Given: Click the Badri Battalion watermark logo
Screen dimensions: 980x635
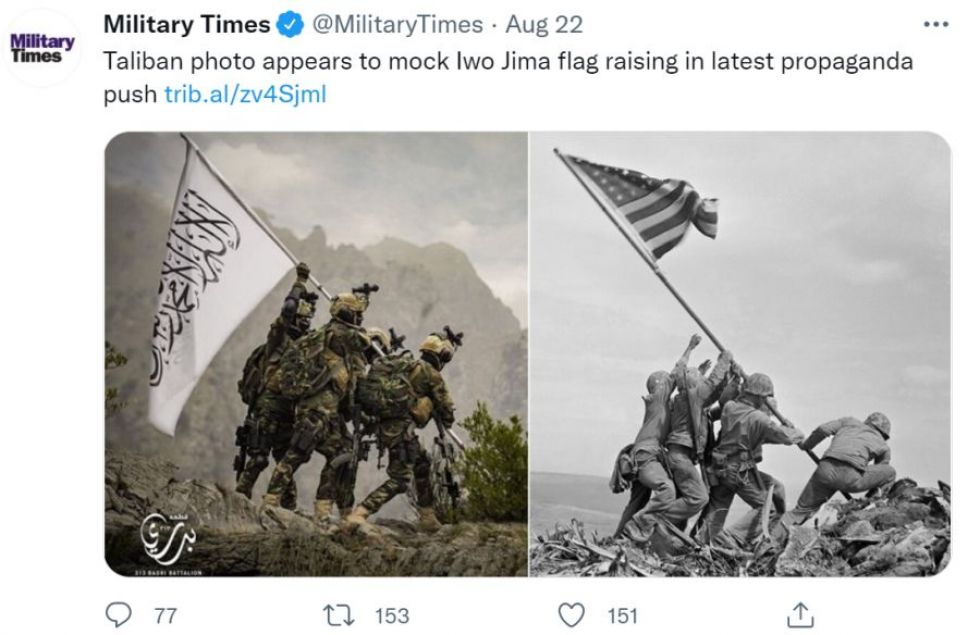Looking at the screenshot, I should tap(168, 542).
